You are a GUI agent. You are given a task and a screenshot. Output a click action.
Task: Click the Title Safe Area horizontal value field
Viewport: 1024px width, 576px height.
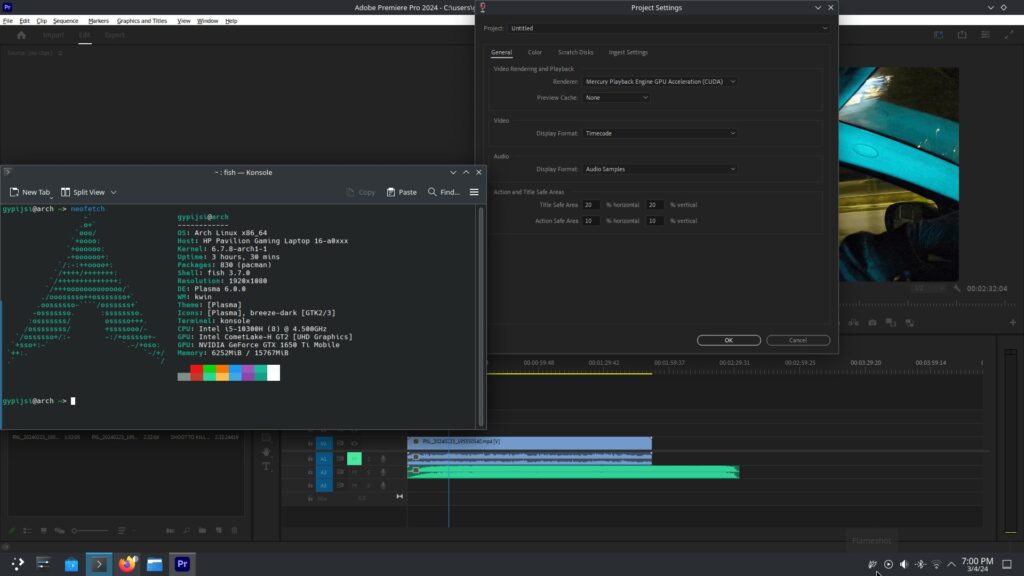592,204
